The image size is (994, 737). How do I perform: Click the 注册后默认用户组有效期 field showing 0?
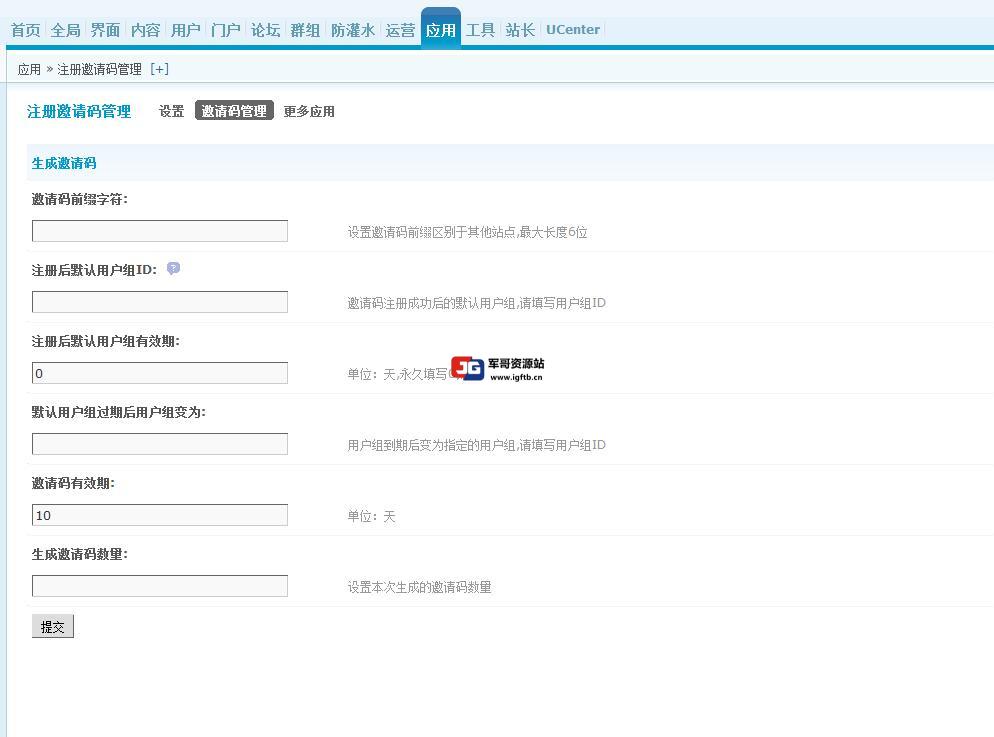coord(160,373)
